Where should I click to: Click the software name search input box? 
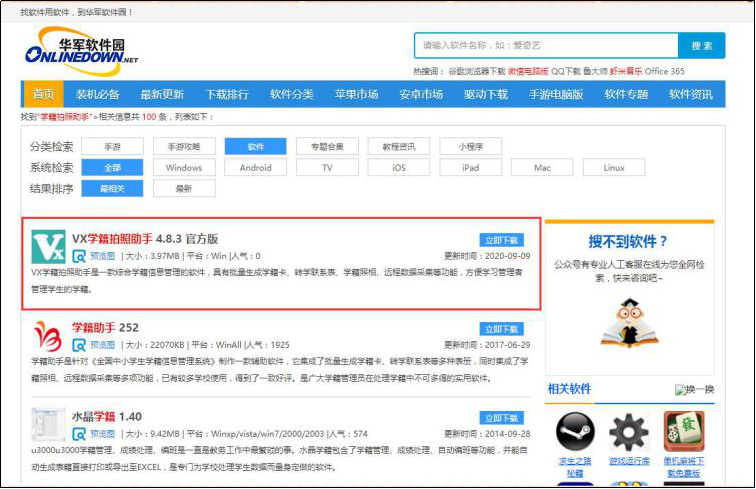click(x=545, y=46)
